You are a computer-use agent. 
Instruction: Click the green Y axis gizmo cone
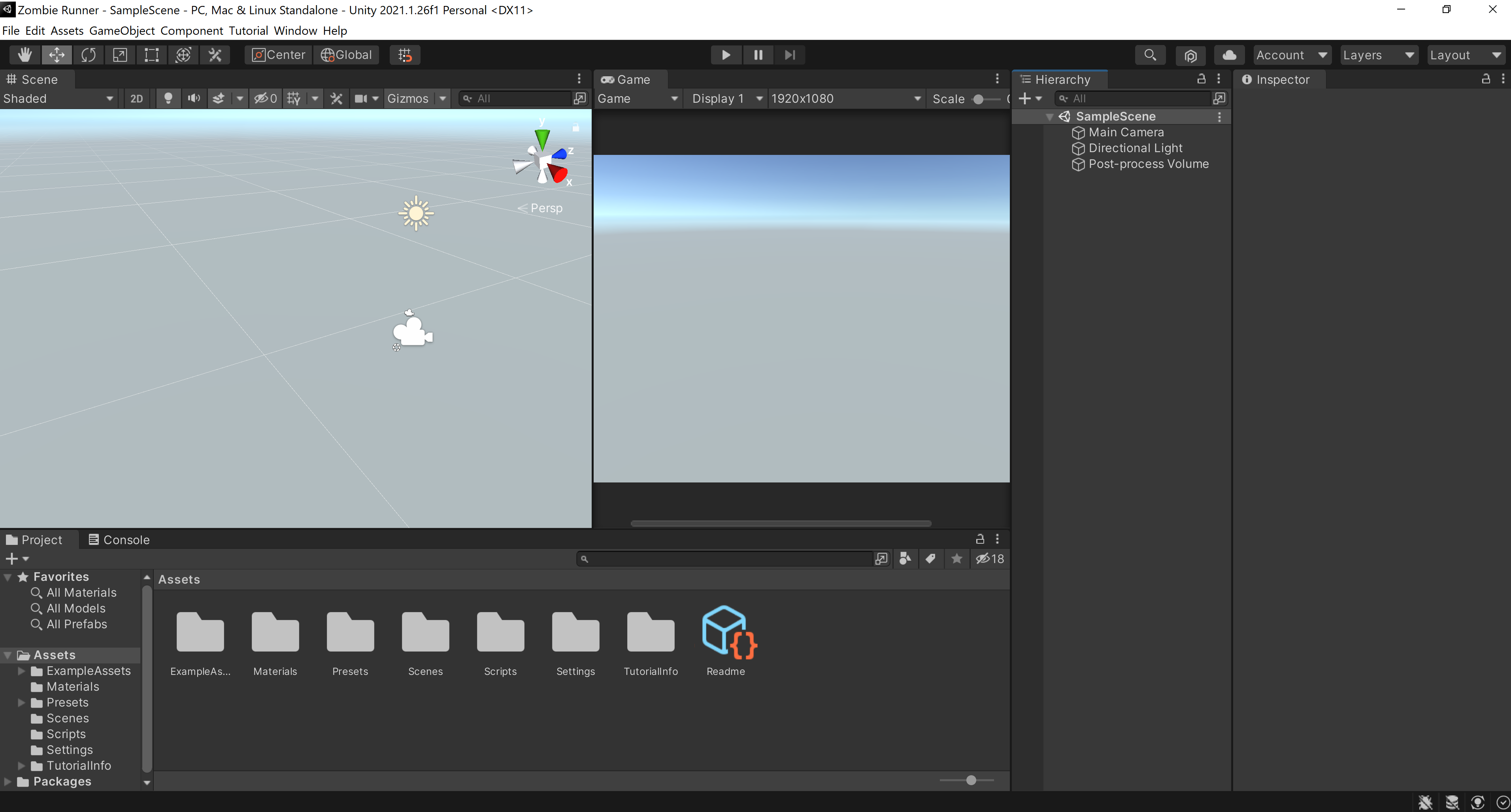[x=543, y=139]
